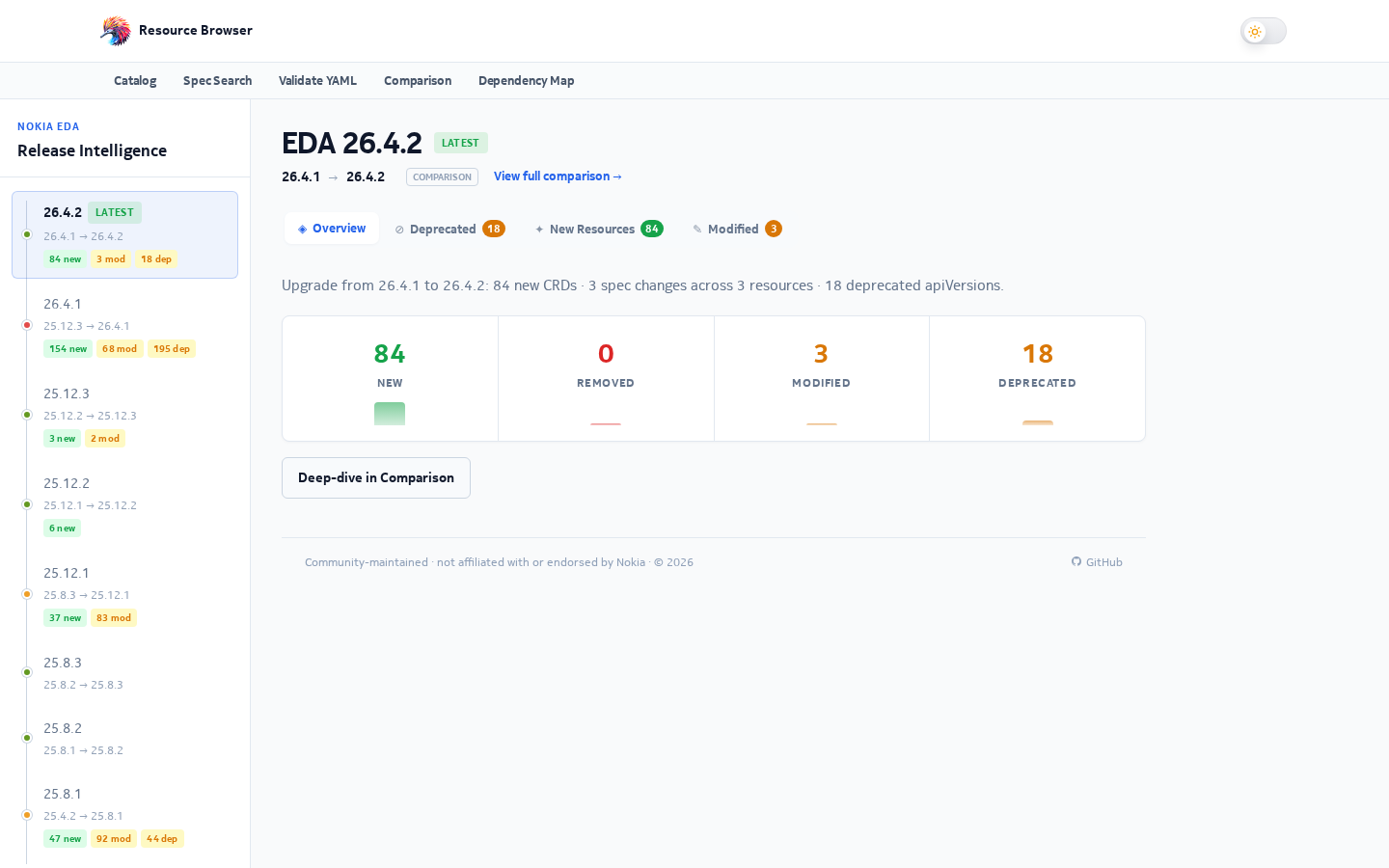Select release 25.8.3 in sidebar
The image size is (1389, 868).
click(x=125, y=673)
